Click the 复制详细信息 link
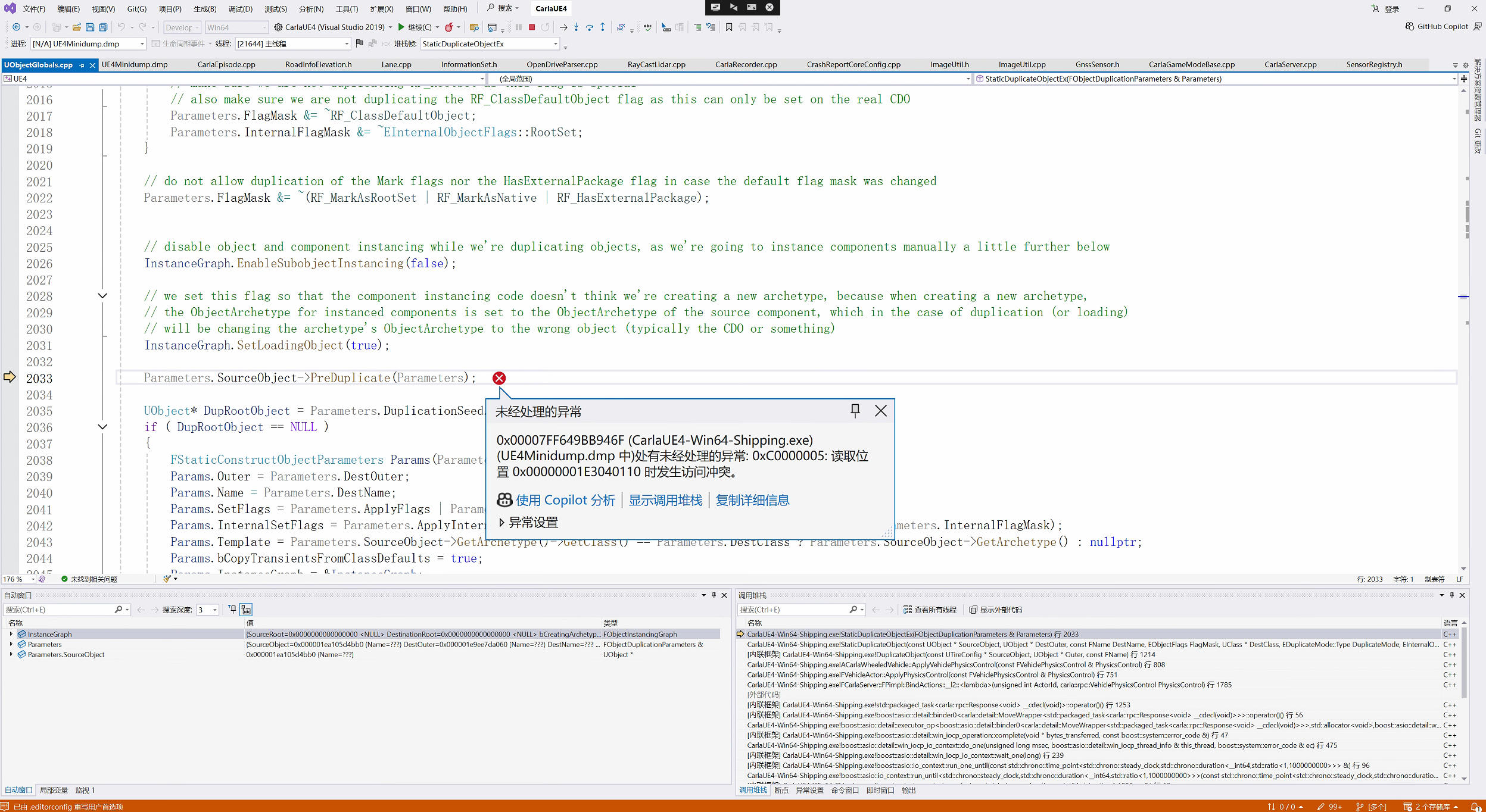 (x=752, y=500)
